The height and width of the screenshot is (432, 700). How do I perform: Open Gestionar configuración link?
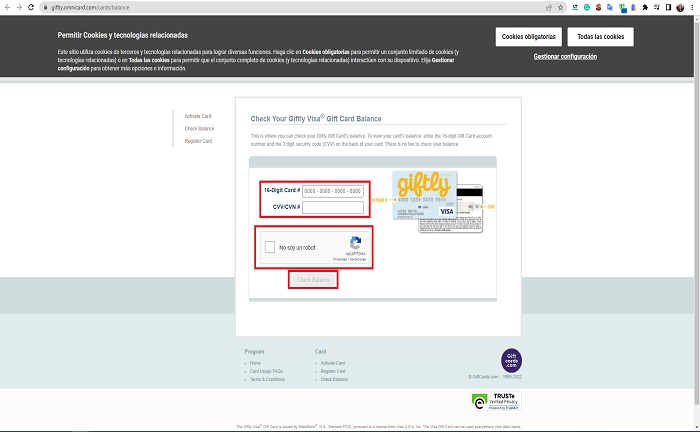pyautogui.click(x=565, y=56)
